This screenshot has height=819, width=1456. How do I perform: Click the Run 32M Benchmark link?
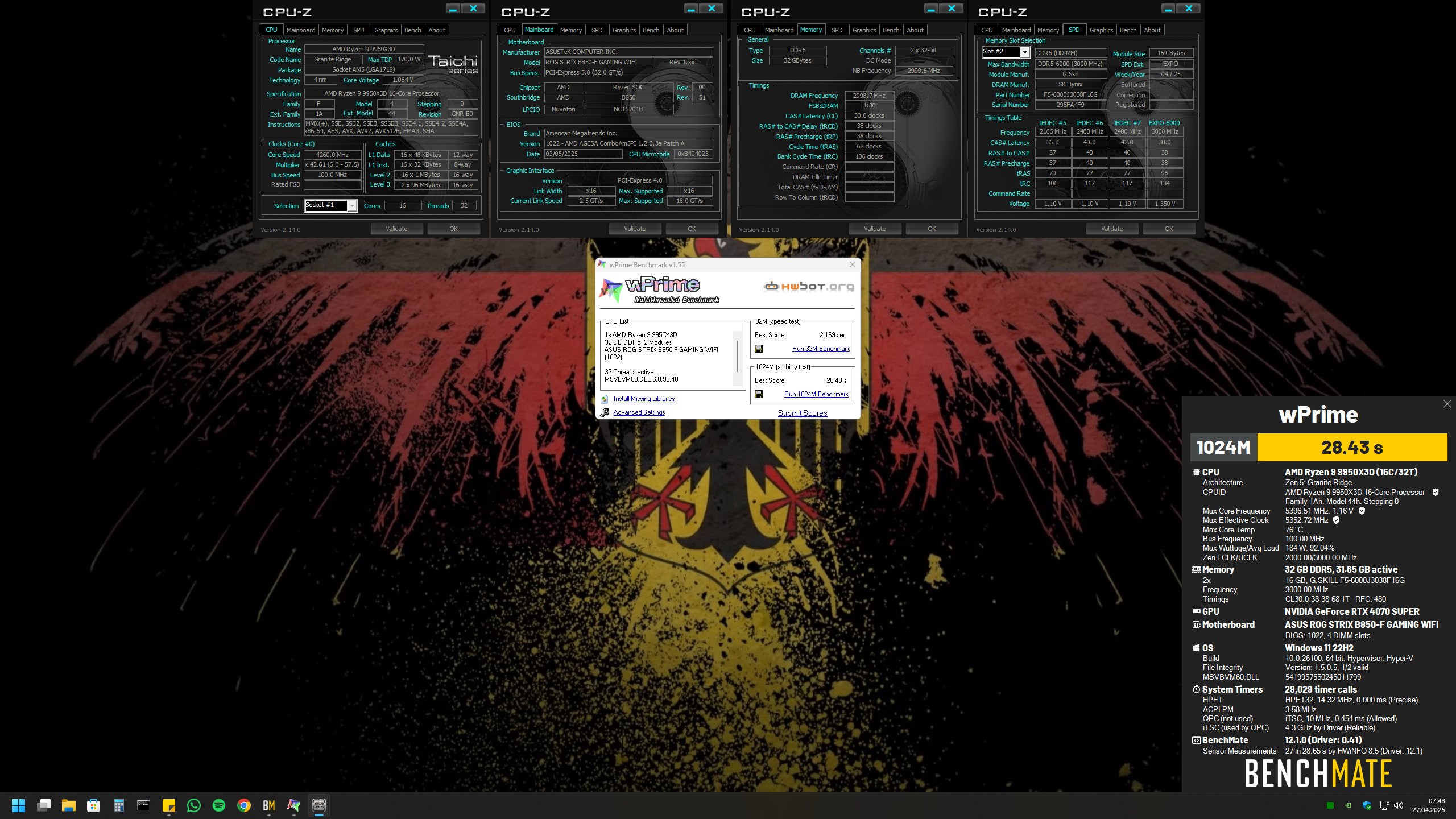[x=821, y=349]
